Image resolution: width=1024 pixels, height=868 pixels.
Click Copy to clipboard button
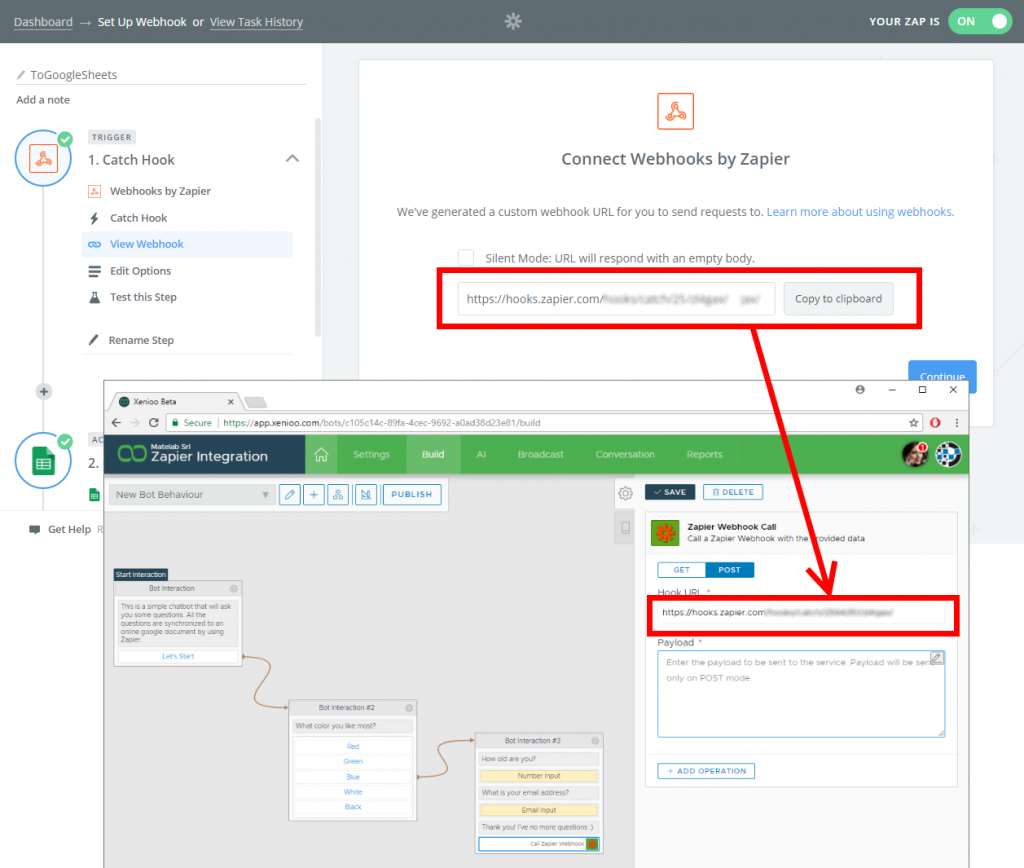click(x=838, y=299)
